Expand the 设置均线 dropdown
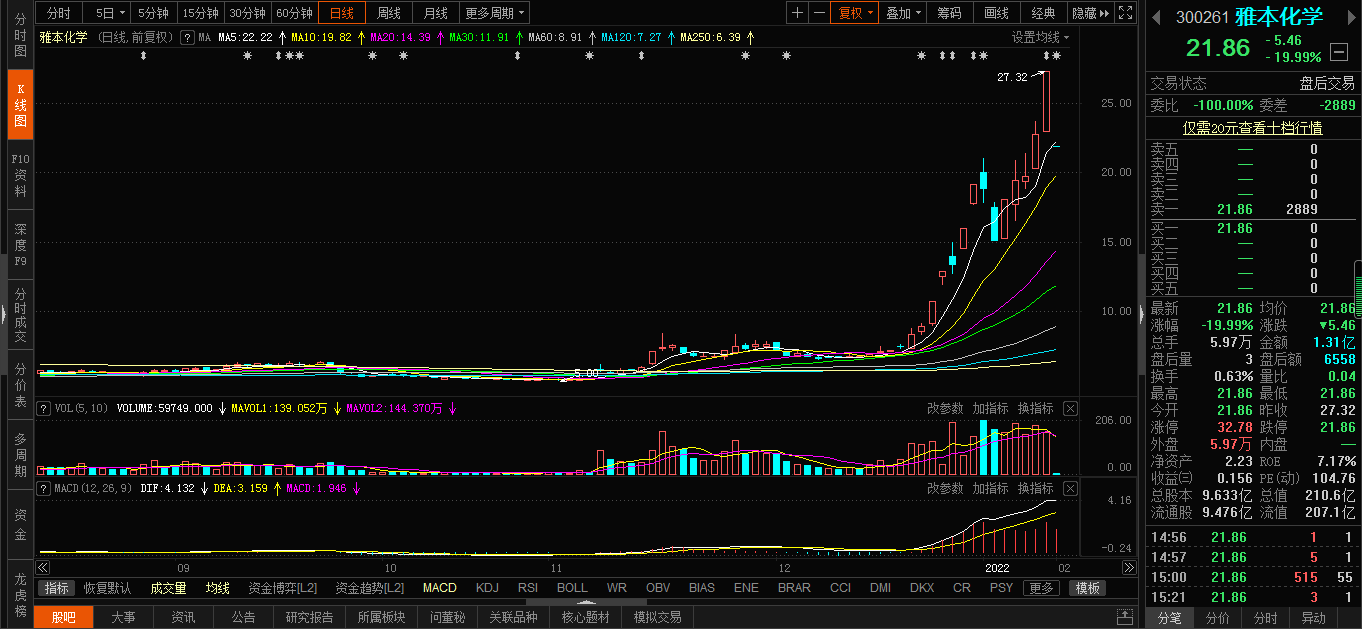This screenshot has width=1362, height=629. 1040,37
